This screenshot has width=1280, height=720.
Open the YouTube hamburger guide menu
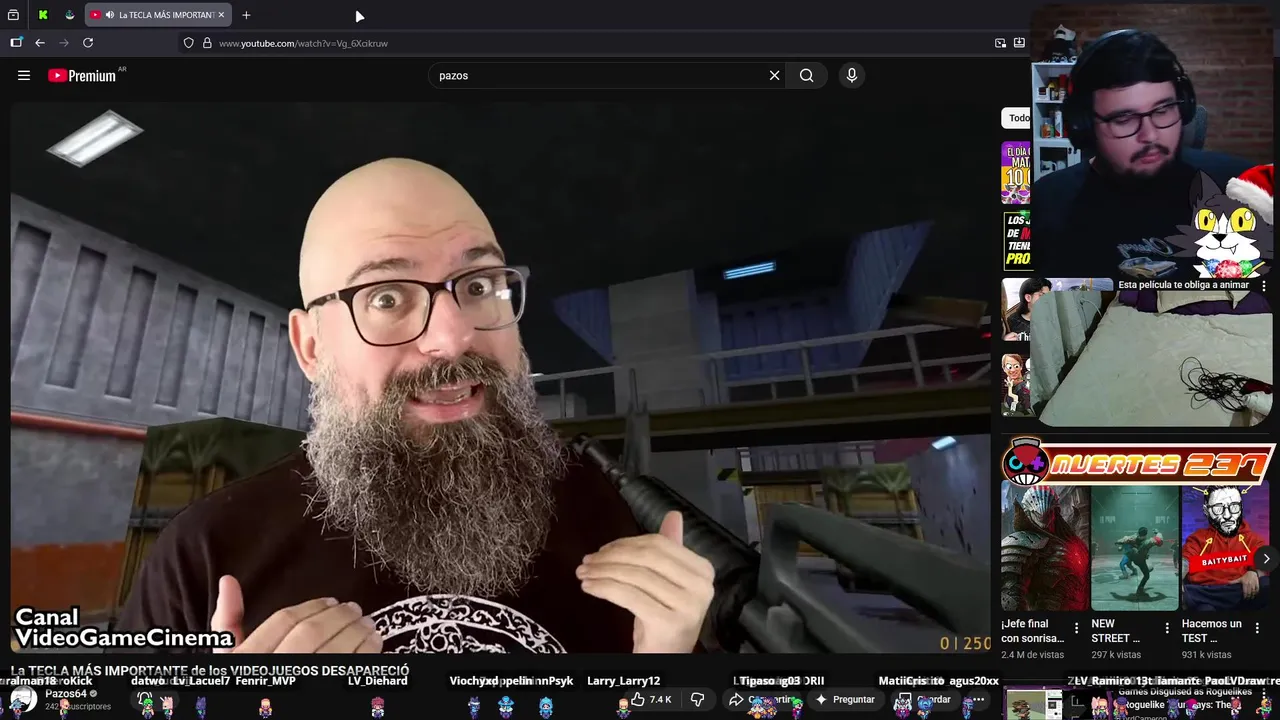pos(24,75)
